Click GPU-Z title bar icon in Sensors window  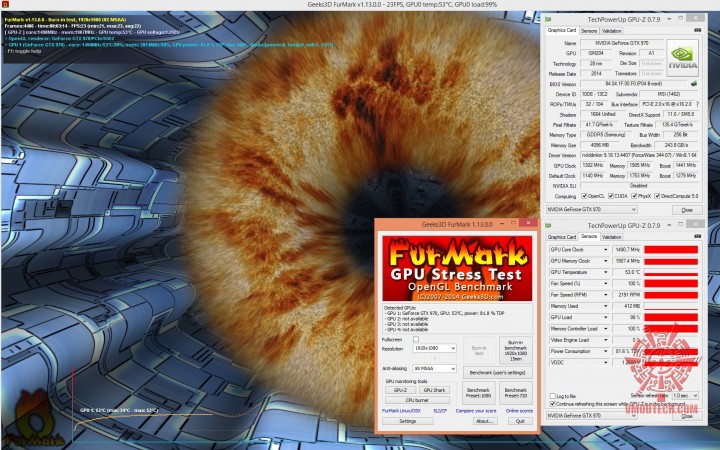point(548,225)
